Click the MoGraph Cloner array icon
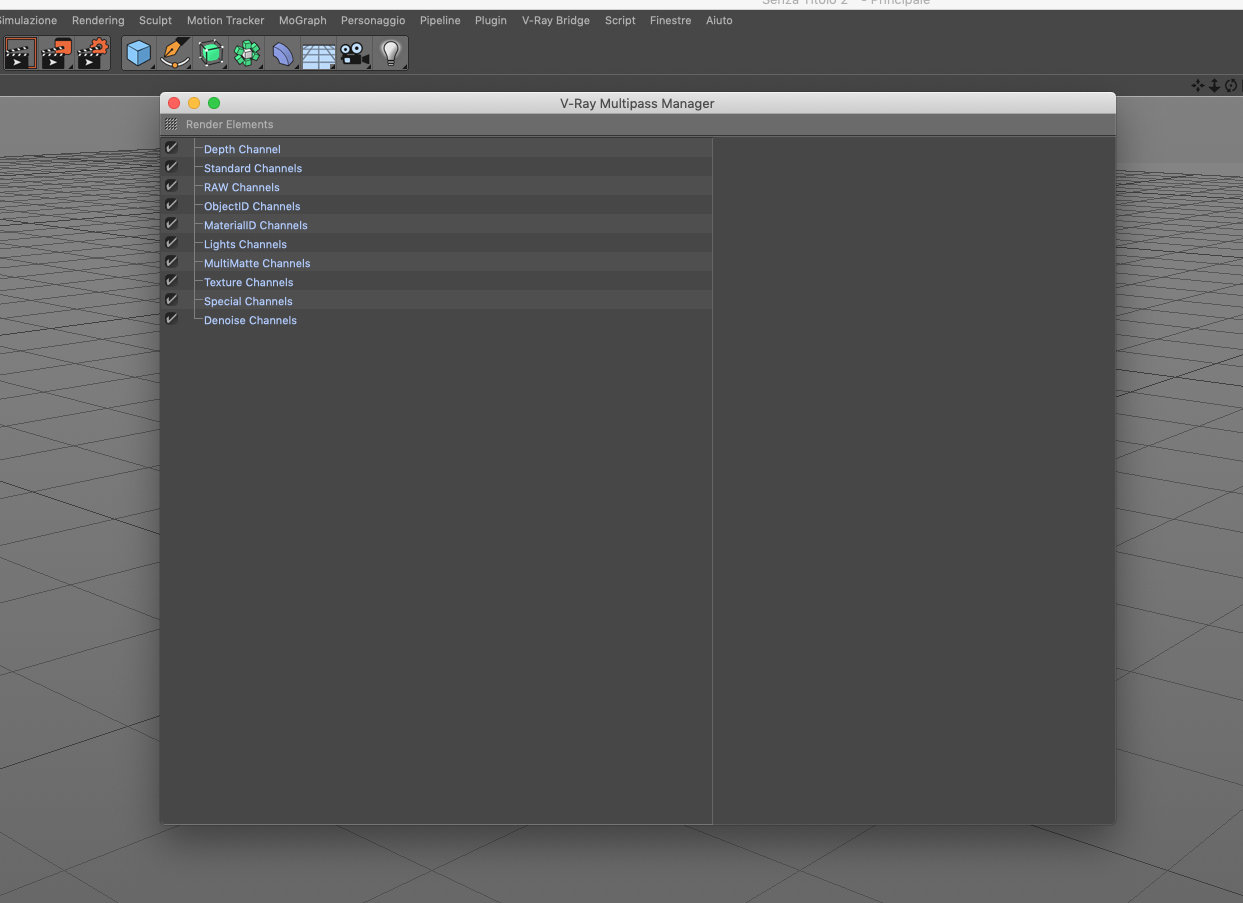 pos(247,53)
